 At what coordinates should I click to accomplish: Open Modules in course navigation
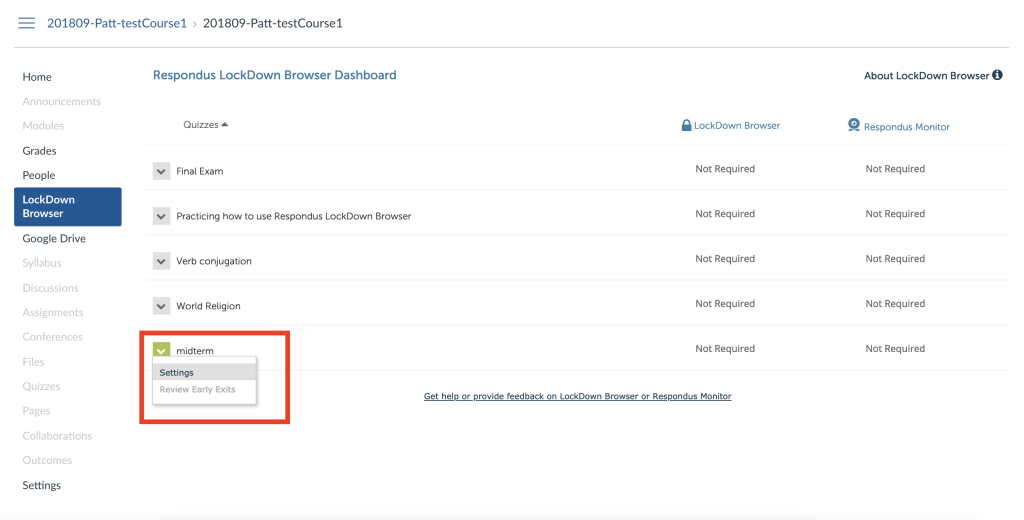(43, 125)
